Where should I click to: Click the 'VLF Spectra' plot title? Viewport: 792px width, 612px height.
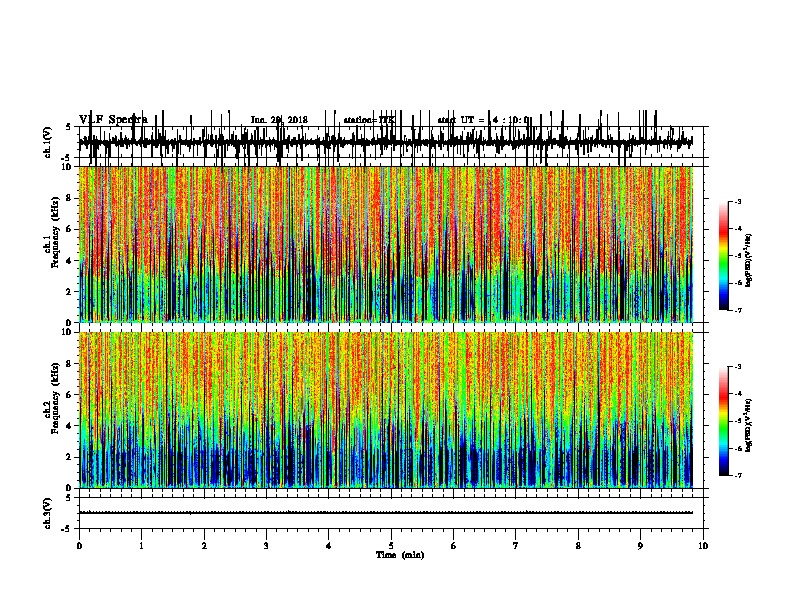click(x=113, y=120)
